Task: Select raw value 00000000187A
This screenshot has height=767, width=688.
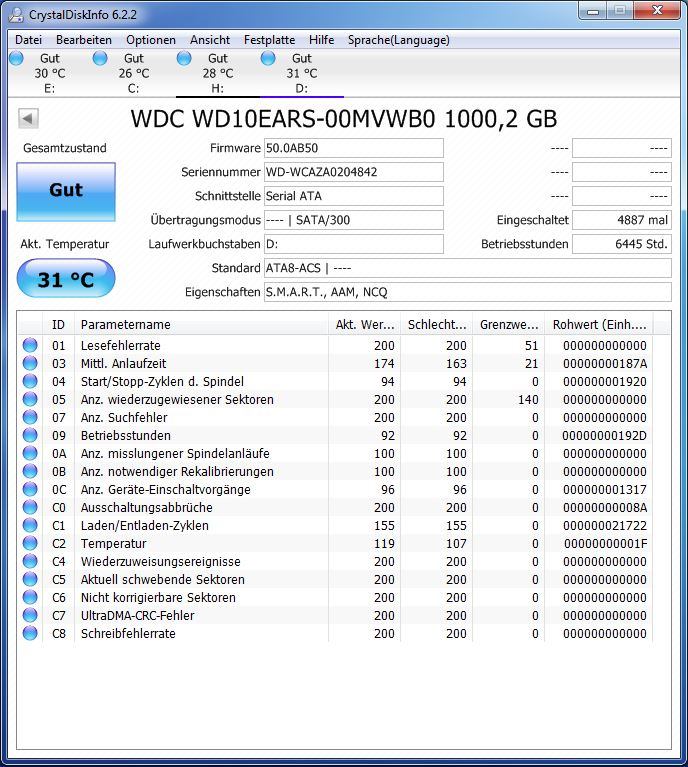Action: (605, 363)
